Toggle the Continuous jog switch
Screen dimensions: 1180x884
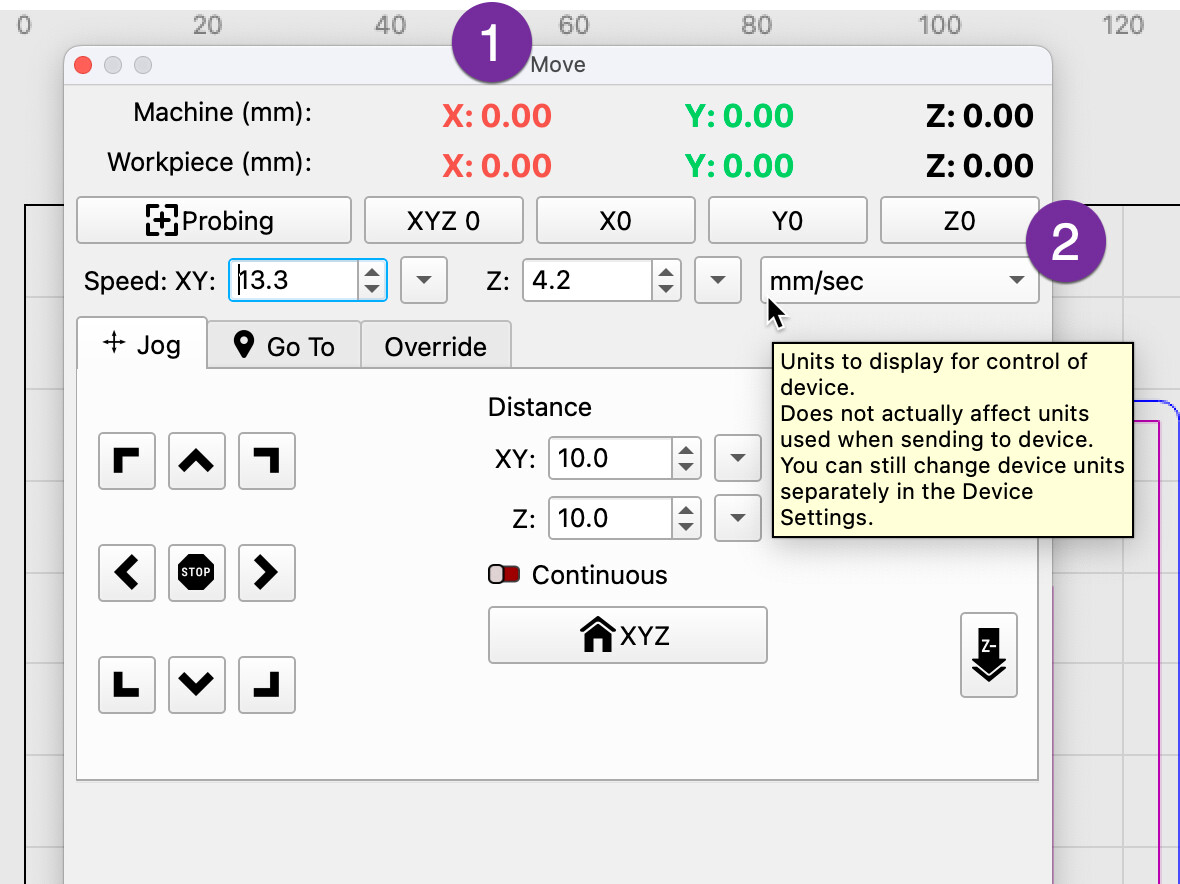coord(503,575)
